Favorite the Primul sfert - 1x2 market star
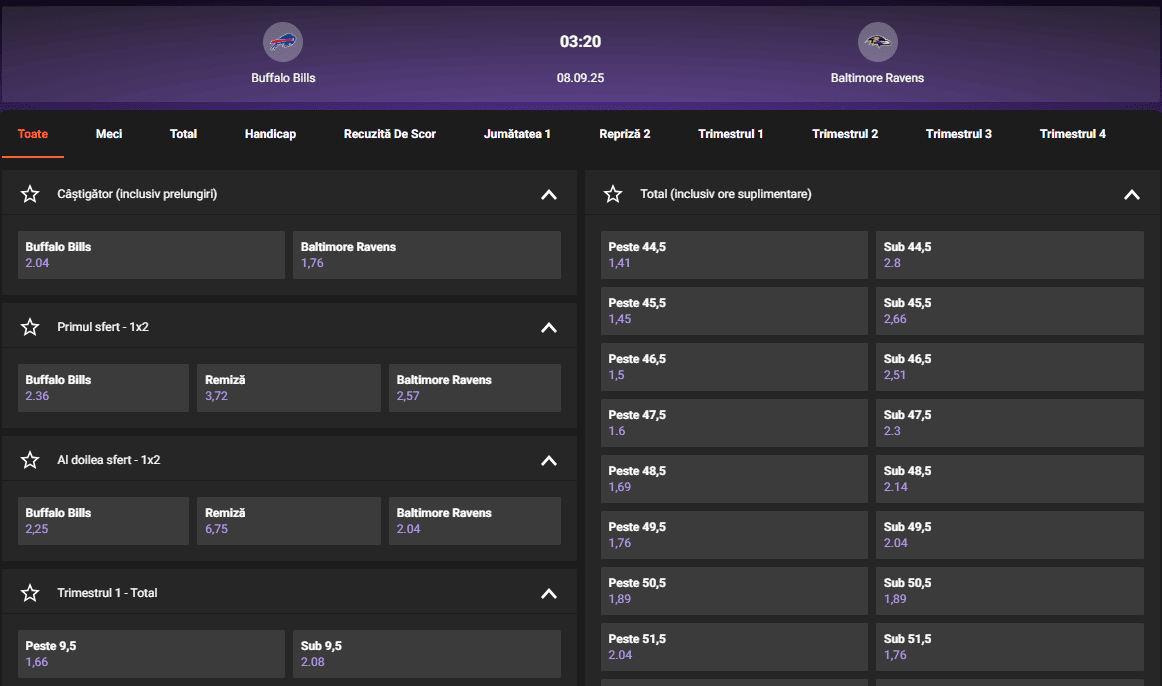Image resolution: width=1162 pixels, height=686 pixels. click(30, 327)
